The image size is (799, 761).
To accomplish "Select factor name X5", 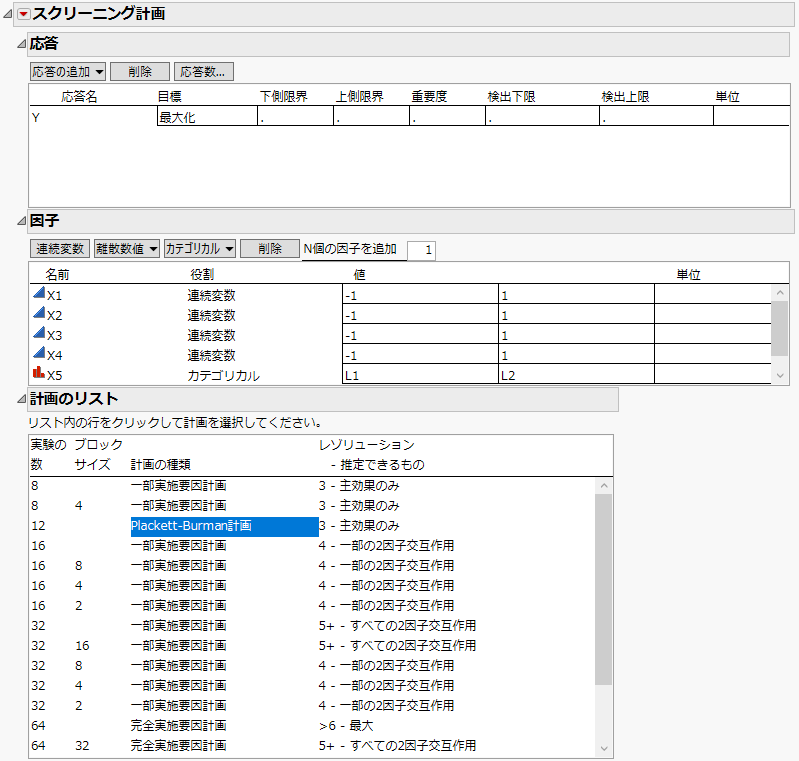I will pos(55,376).
